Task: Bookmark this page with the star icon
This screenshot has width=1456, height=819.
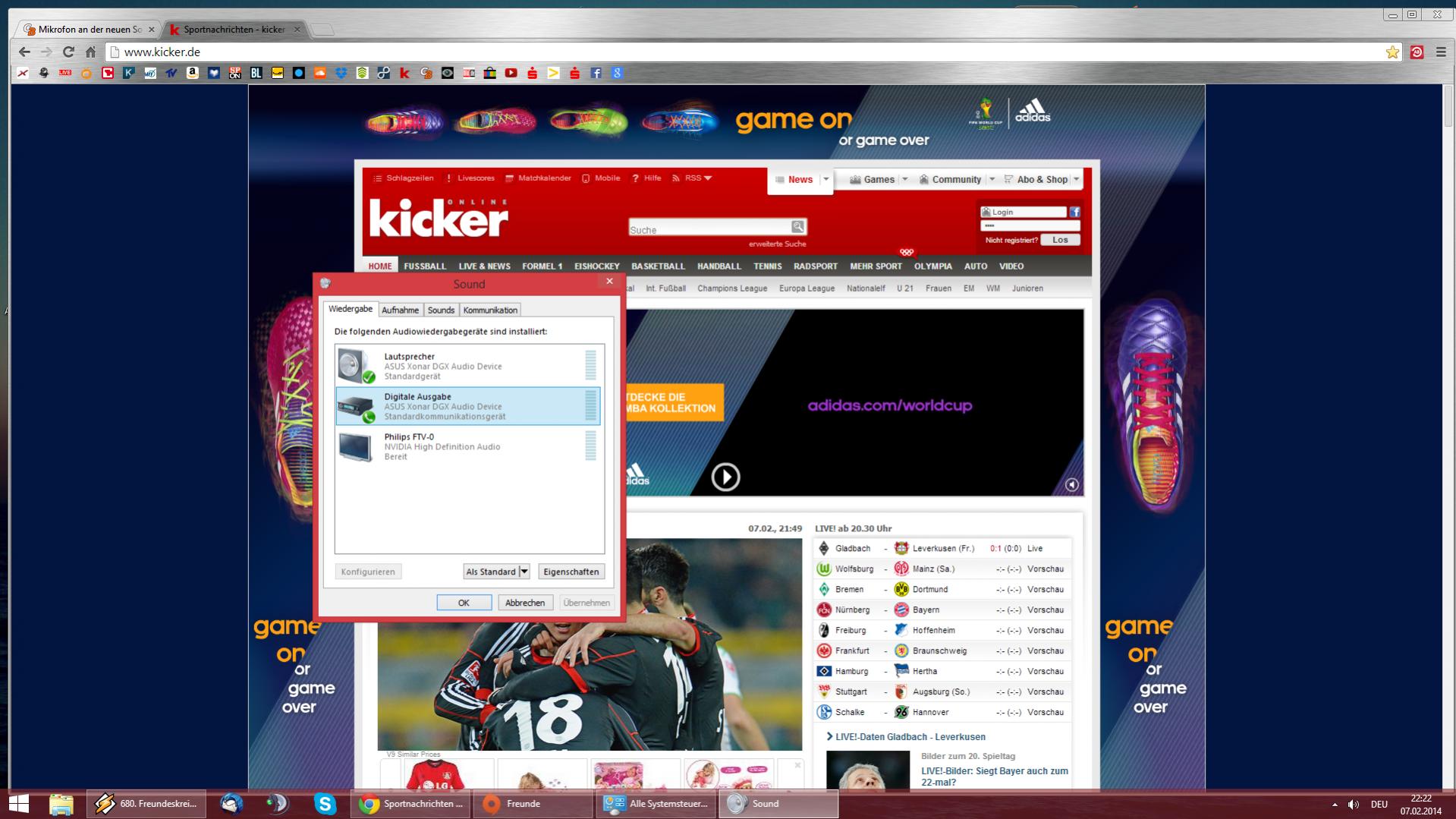Action: point(1392,52)
